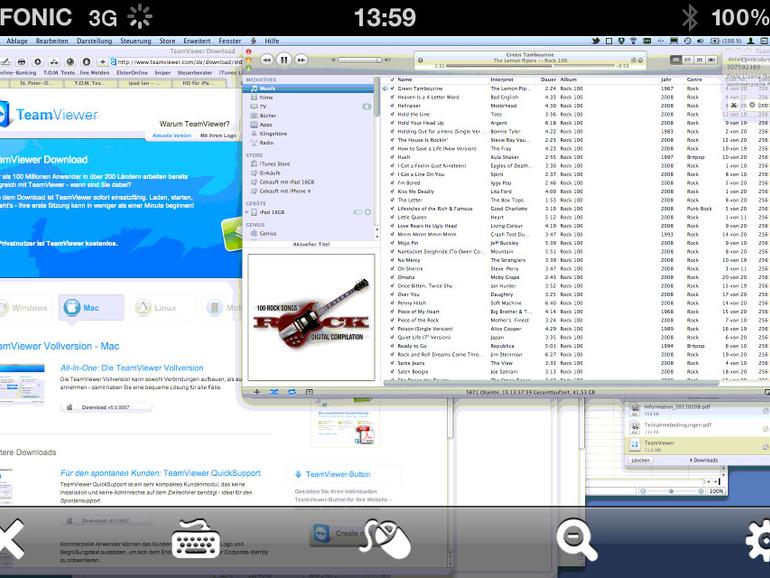Screen dimensions: 770x578
Task: Open the TeamViewer QuickSupport link
Action: click(161, 473)
